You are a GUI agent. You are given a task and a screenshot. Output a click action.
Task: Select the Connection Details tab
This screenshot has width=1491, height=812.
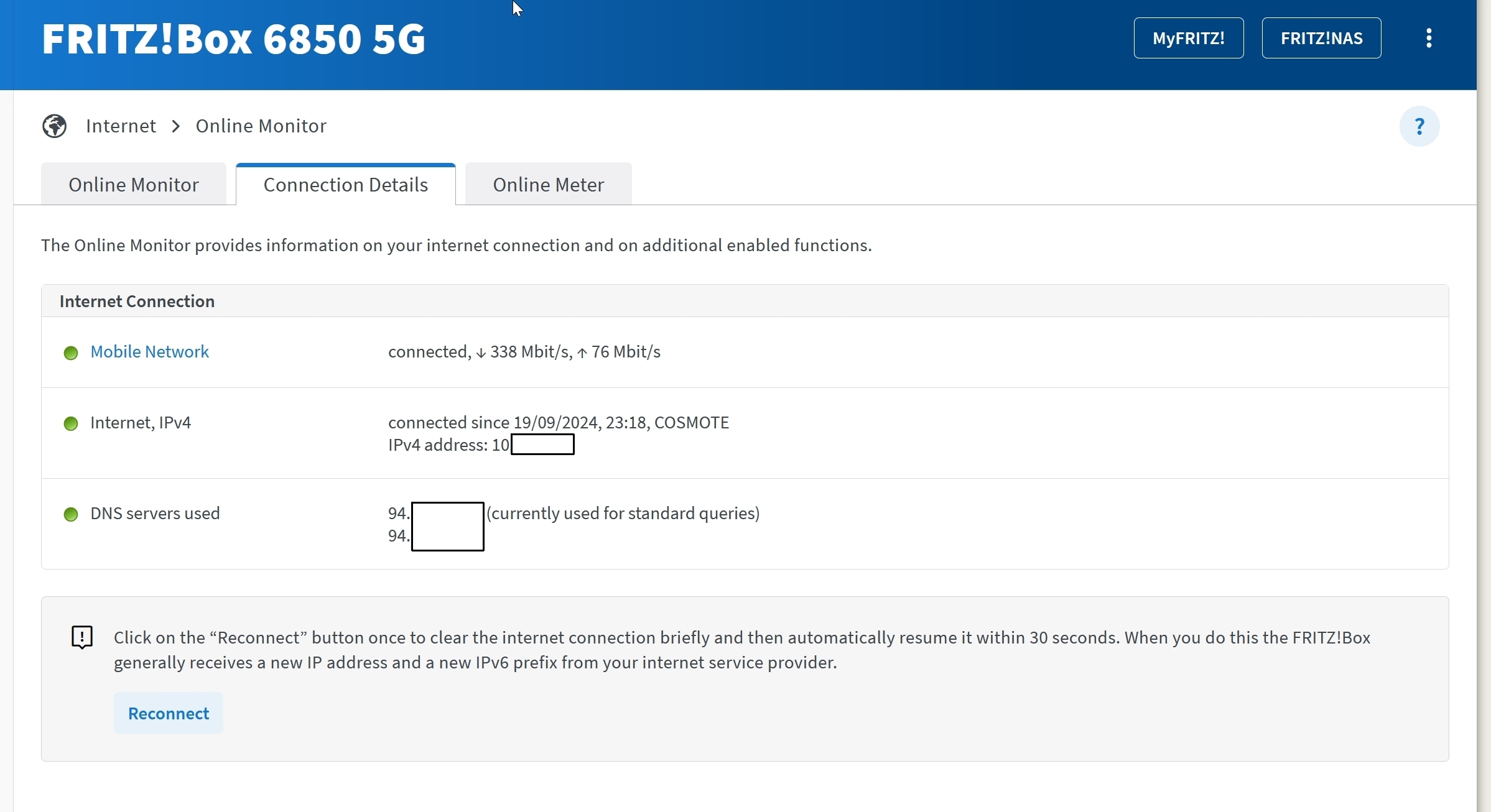click(x=346, y=184)
